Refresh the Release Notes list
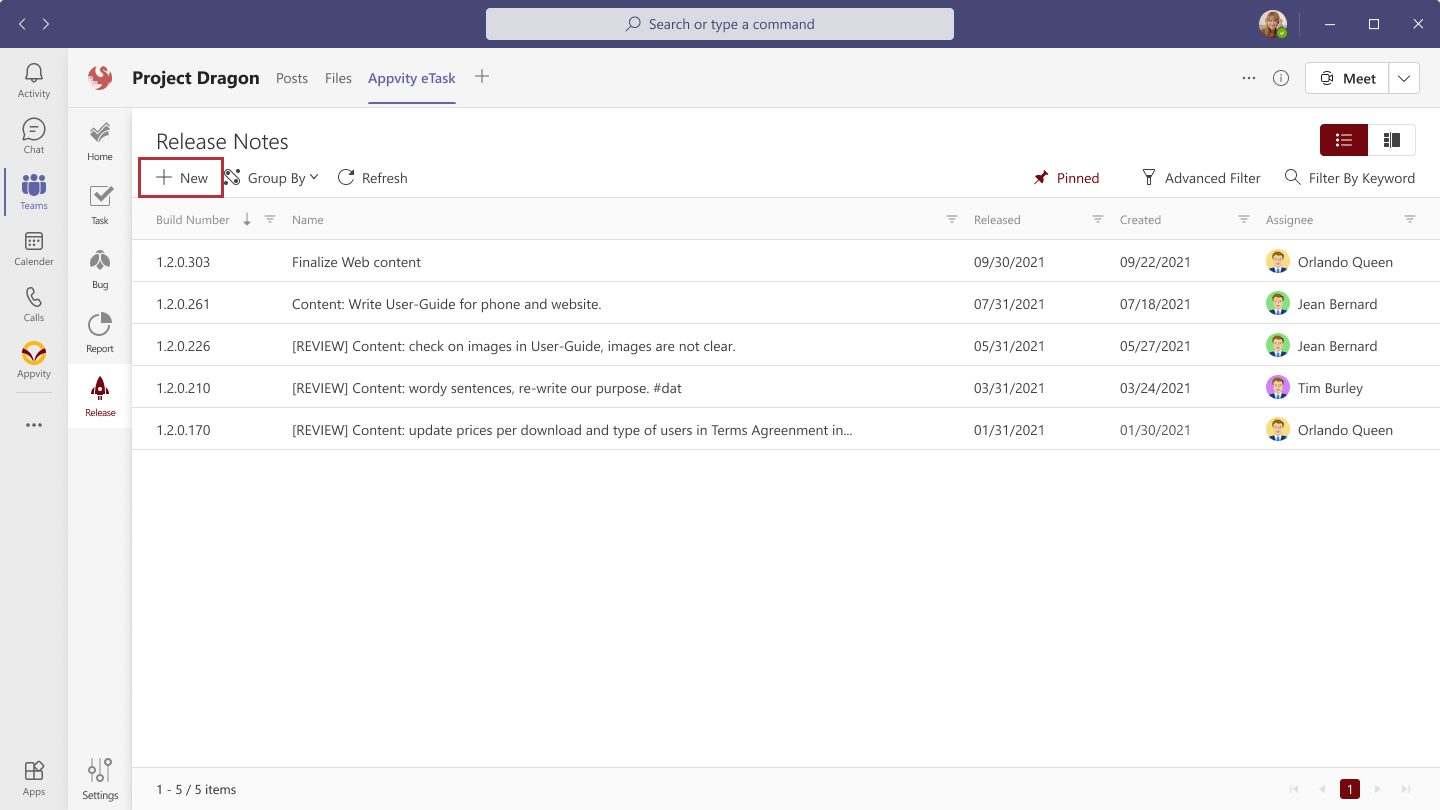The image size is (1440, 810). 372,177
